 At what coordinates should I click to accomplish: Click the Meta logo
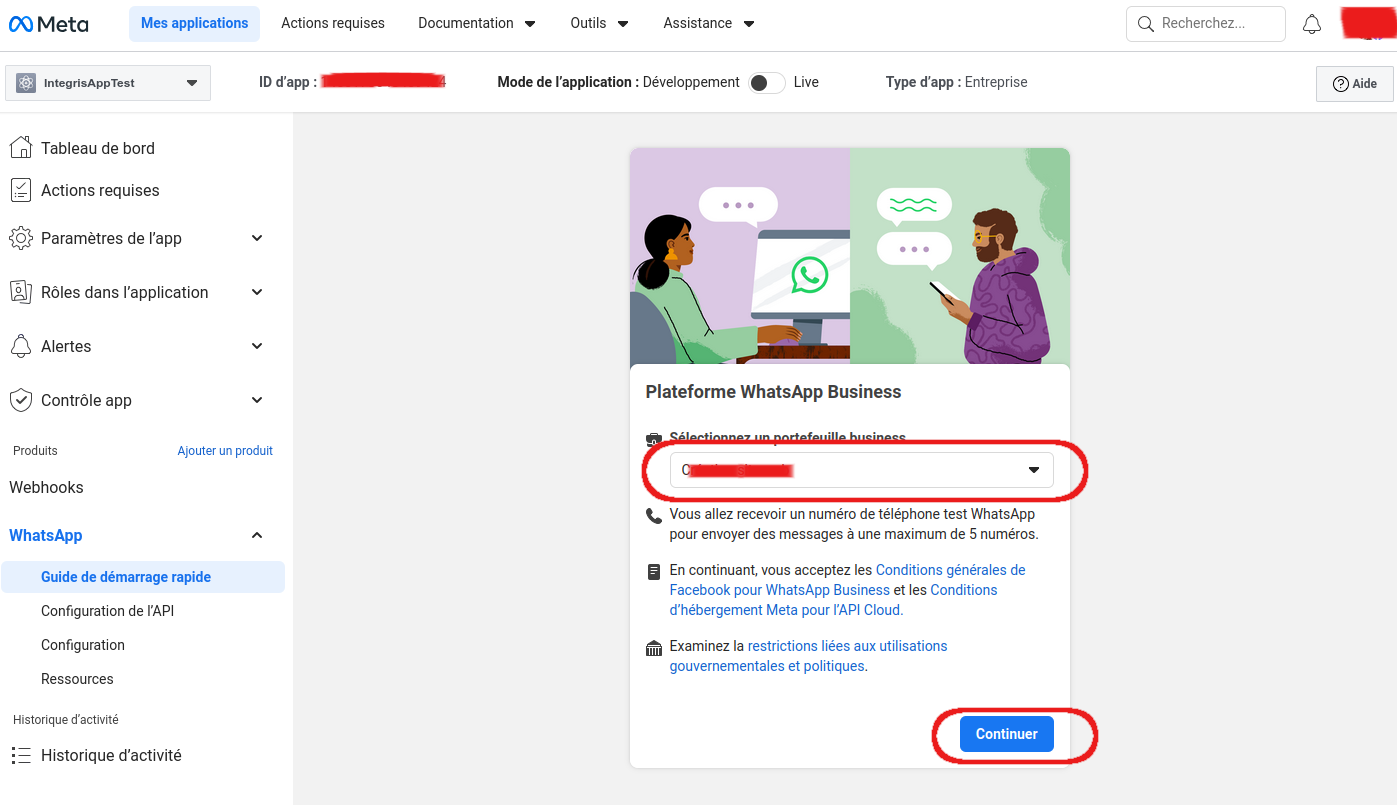point(49,24)
